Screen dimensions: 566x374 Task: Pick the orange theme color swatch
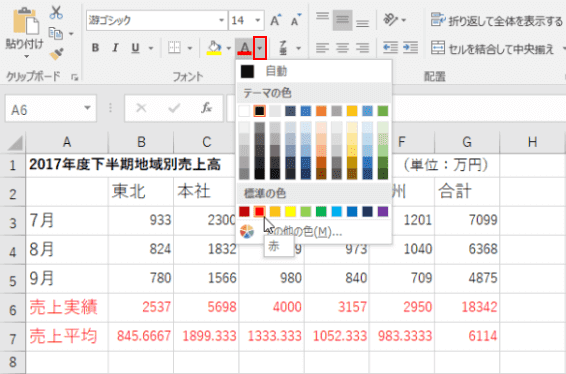(x=321, y=111)
